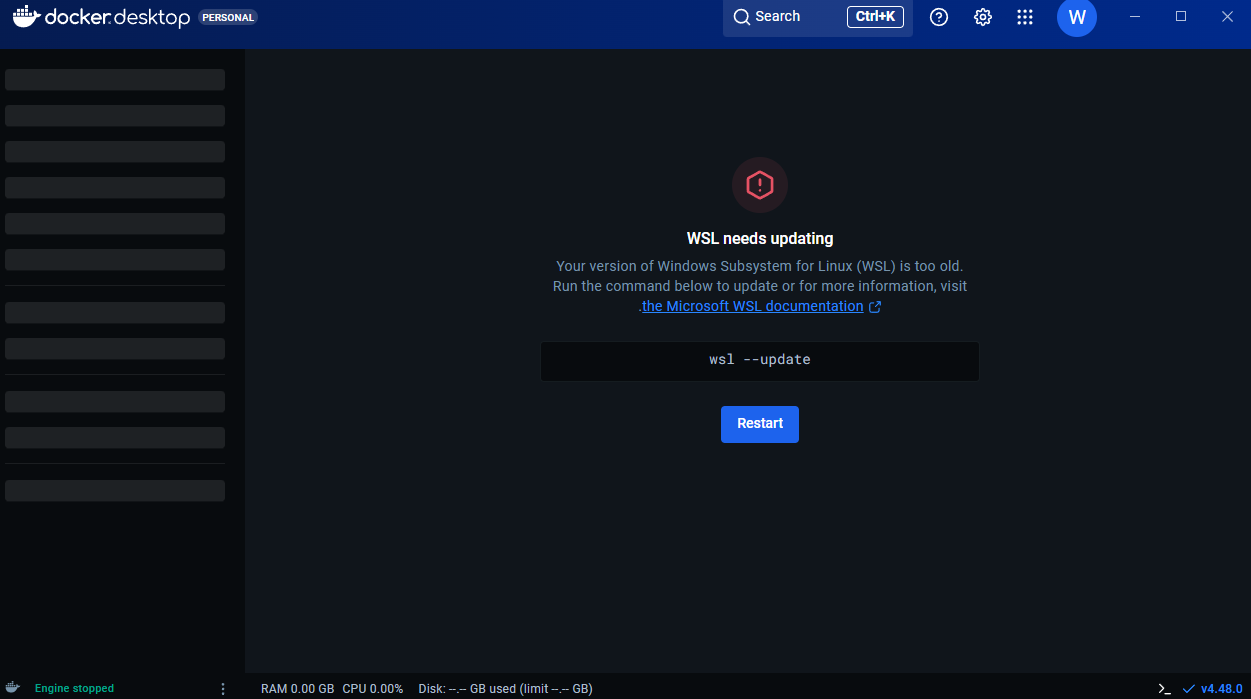Click the PERSONAL plan badge
Viewport: 1251px width, 699px height.
(x=228, y=17)
